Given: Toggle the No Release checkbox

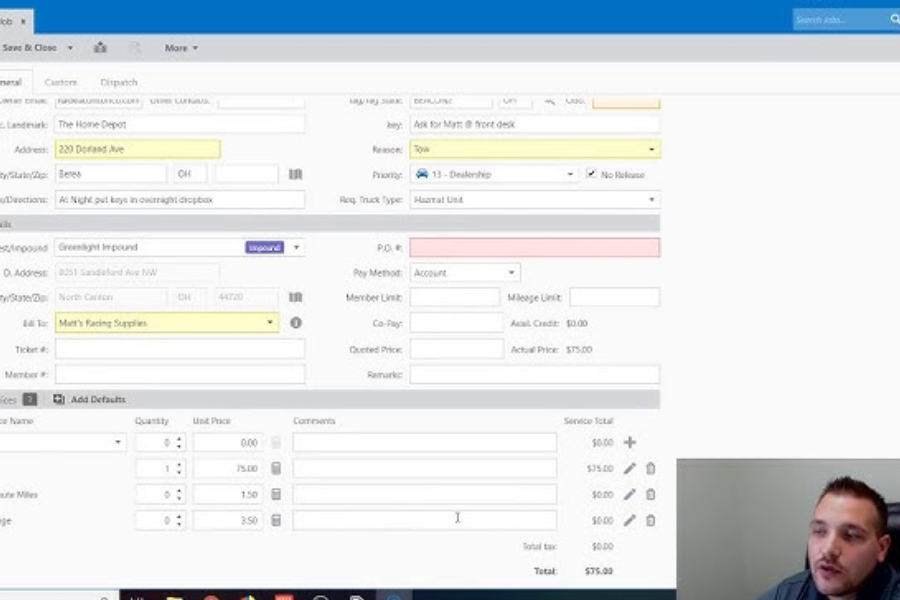Looking at the screenshot, I should click(591, 174).
